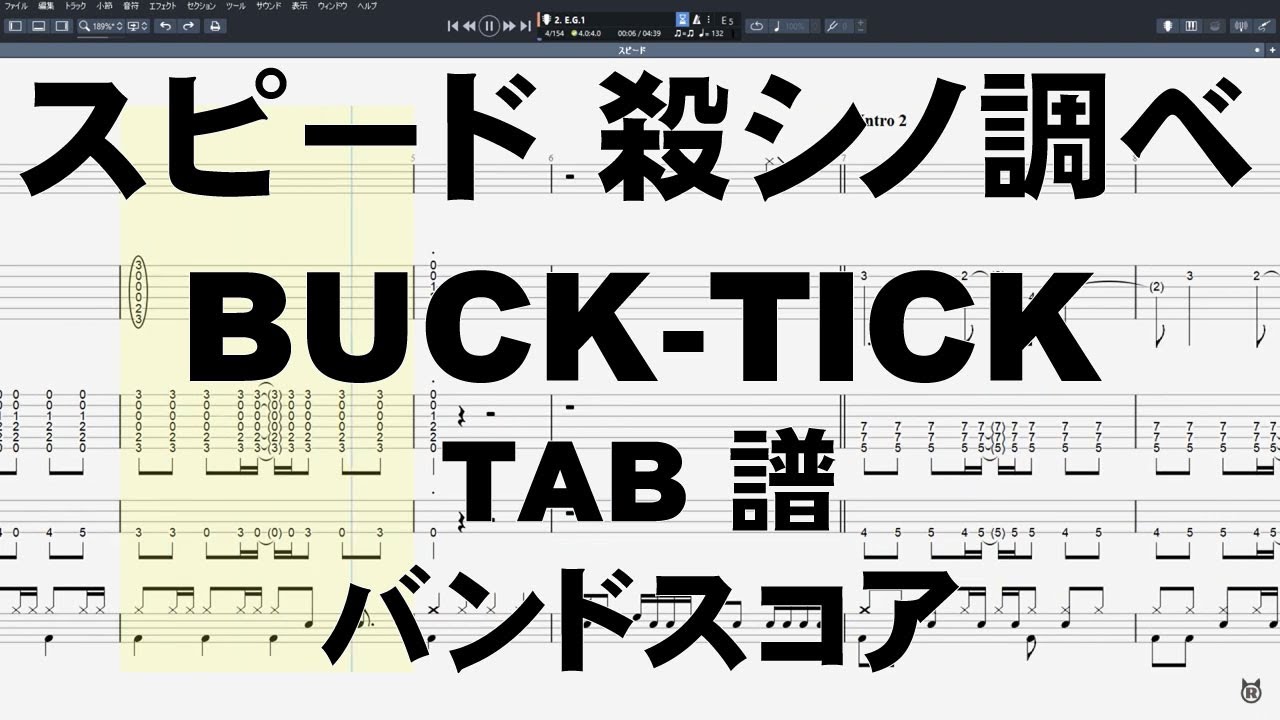
Task: Select the piano keyboard panel icon
Action: click(x=1190, y=26)
